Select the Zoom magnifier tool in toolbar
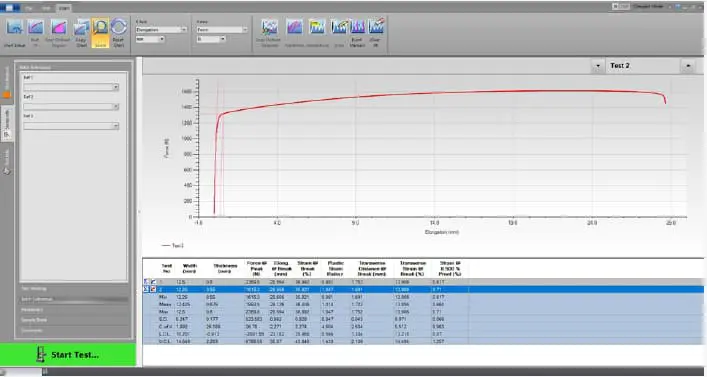 100,32
